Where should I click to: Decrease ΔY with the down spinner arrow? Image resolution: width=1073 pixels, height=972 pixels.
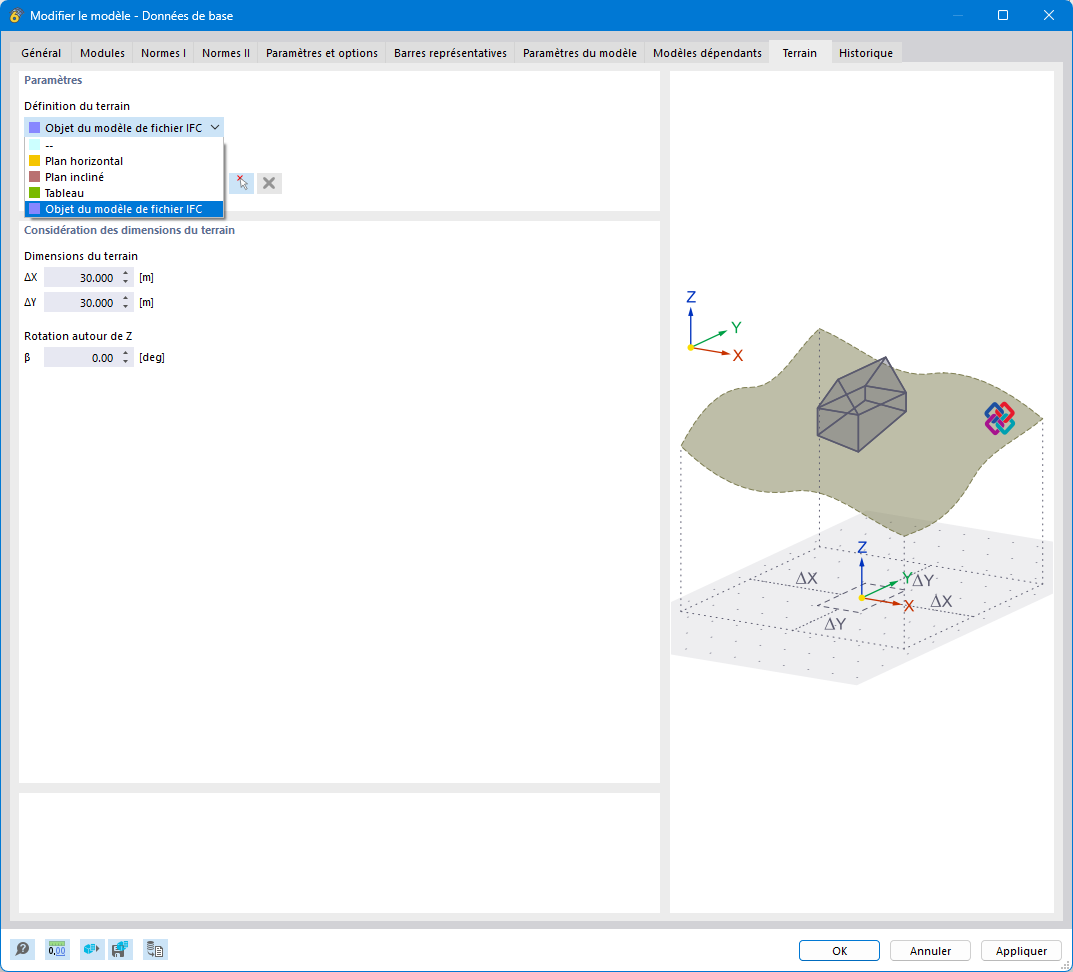click(x=126, y=307)
